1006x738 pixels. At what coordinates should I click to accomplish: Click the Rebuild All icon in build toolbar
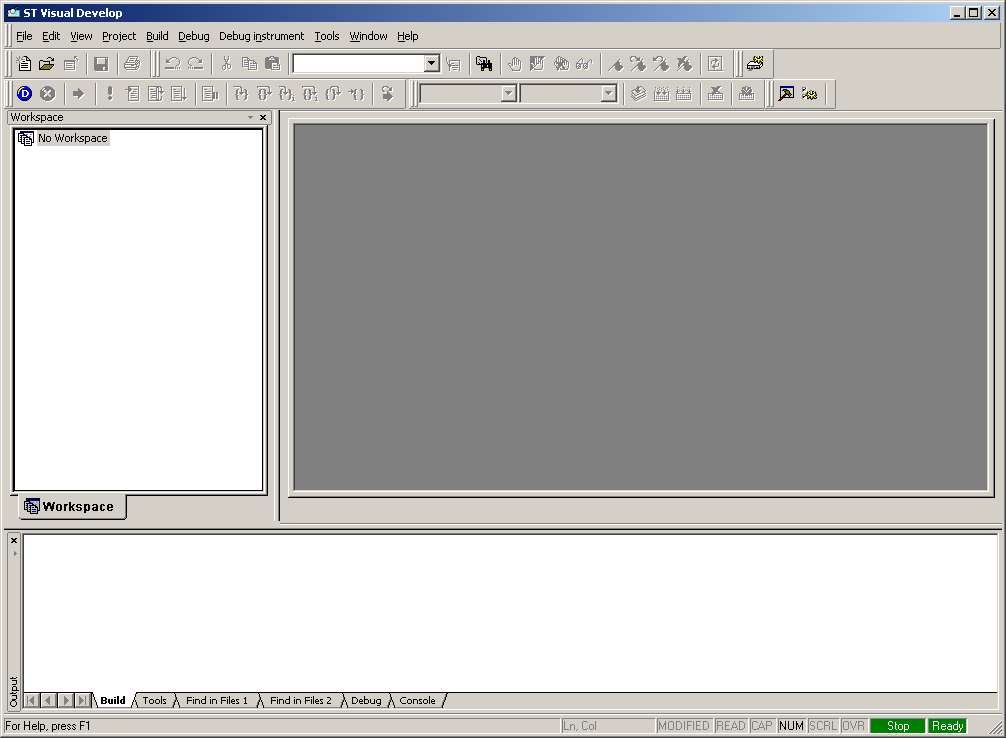coord(684,94)
